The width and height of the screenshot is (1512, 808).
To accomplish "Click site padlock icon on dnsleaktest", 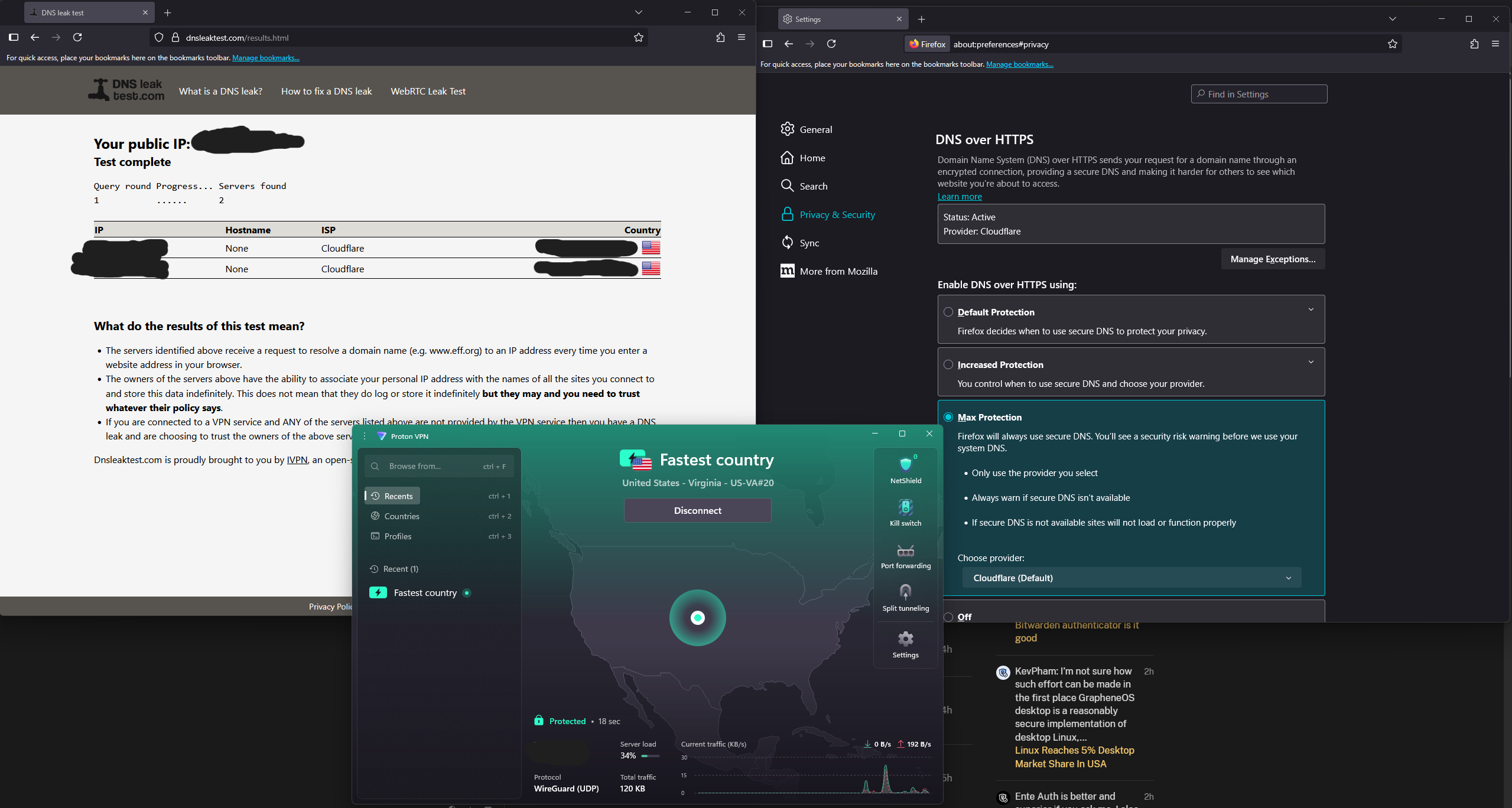I will (x=175, y=37).
